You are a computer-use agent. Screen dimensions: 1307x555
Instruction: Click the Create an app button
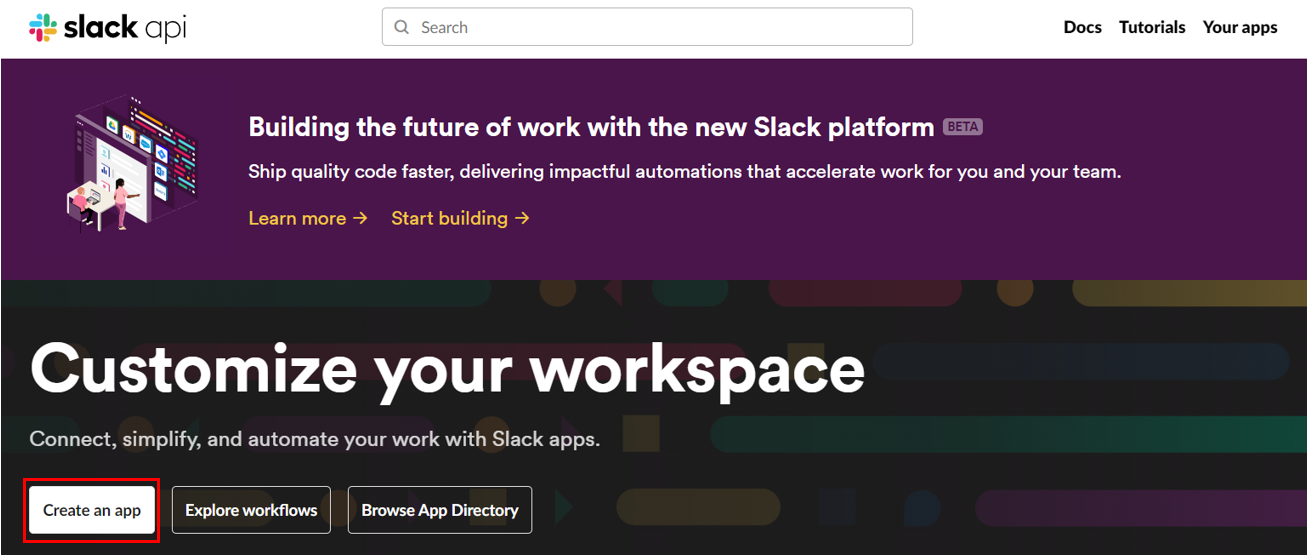92,510
